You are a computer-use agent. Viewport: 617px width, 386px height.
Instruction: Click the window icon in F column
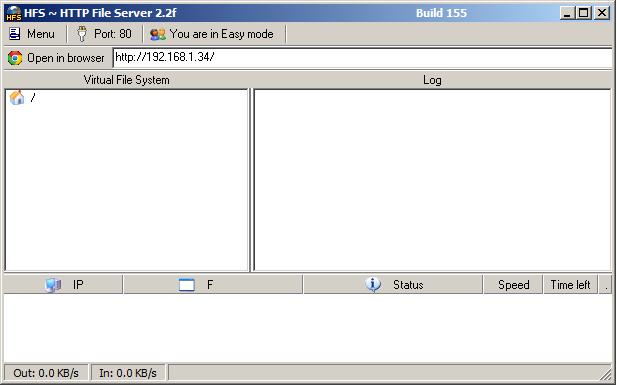point(187,285)
